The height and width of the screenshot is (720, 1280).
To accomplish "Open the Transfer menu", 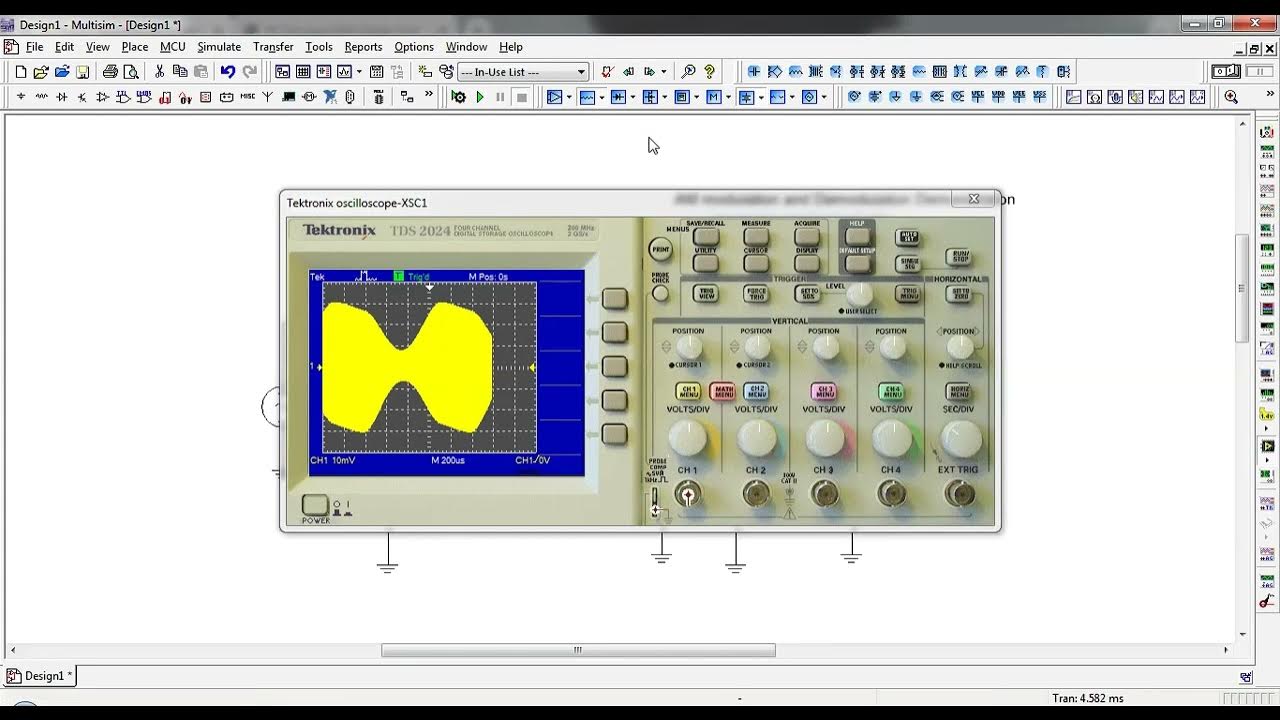I will pyautogui.click(x=273, y=47).
